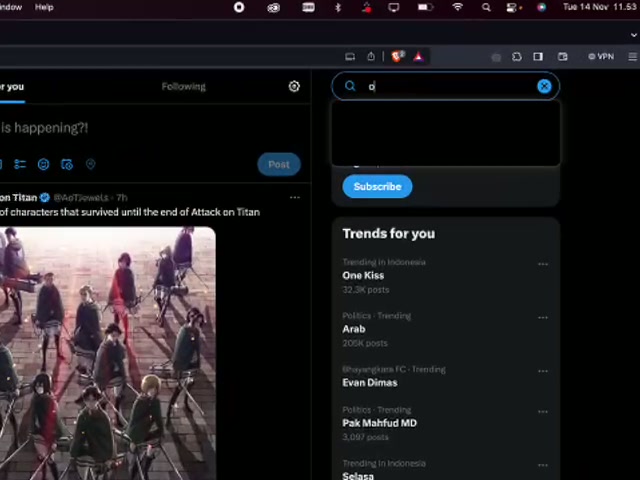Open more options for Arab trend
The height and width of the screenshot is (480, 640).
click(543, 317)
